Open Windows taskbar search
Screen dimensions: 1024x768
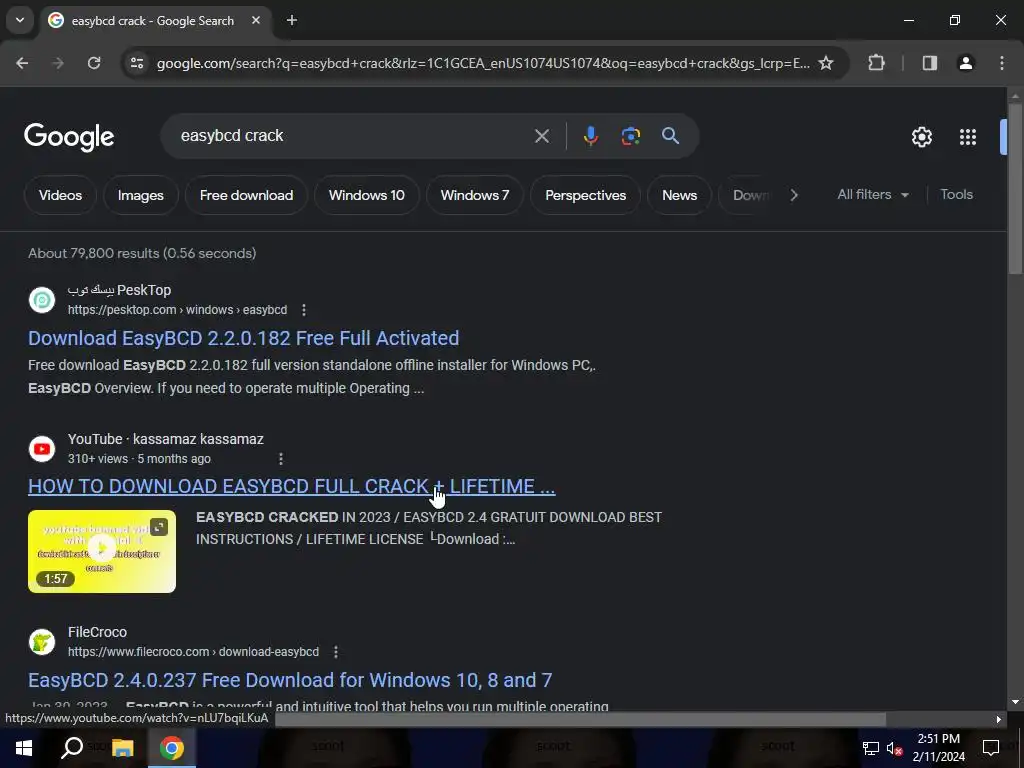click(x=72, y=748)
